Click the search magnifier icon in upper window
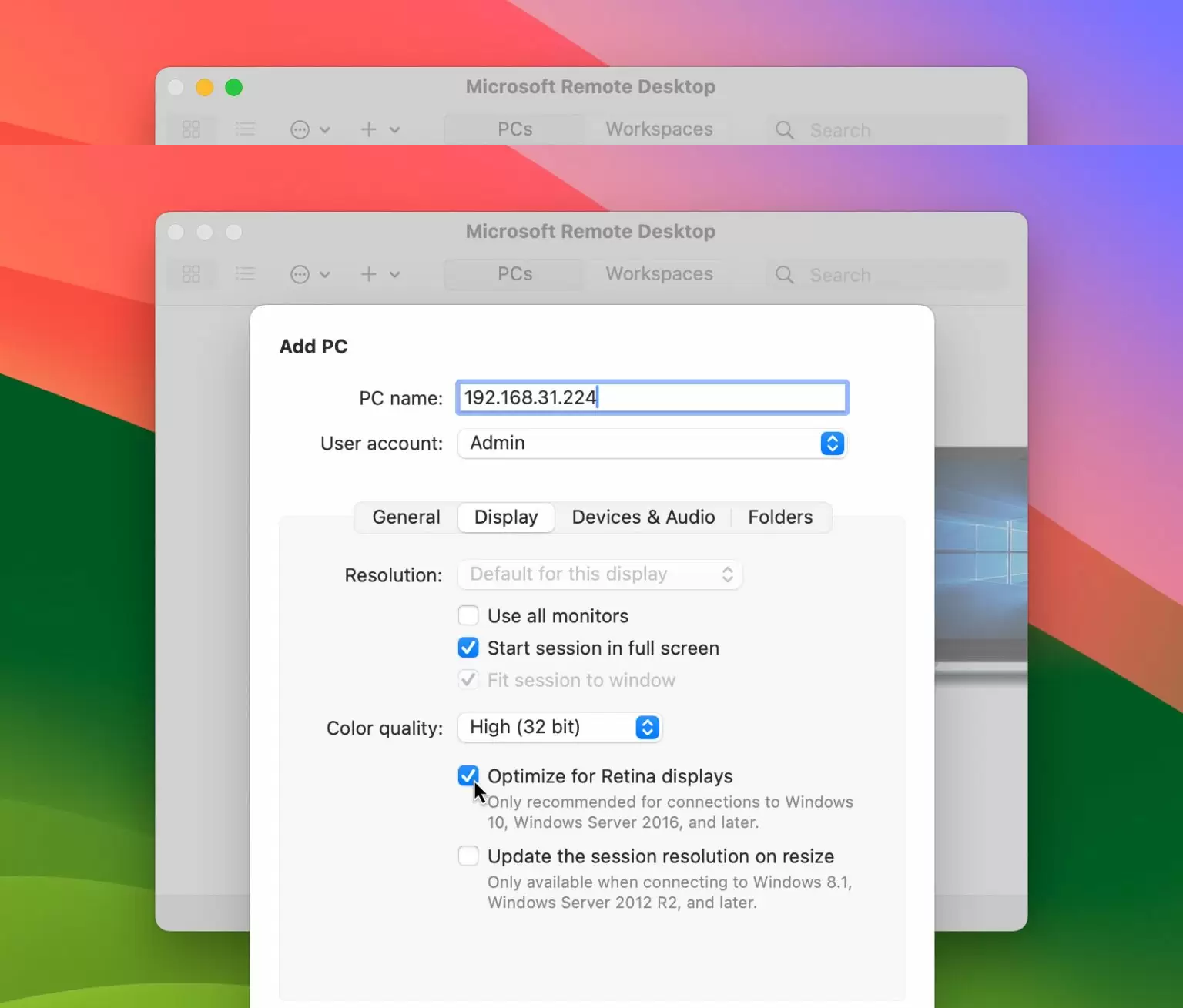1183x1008 pixels. click(784, 130)
